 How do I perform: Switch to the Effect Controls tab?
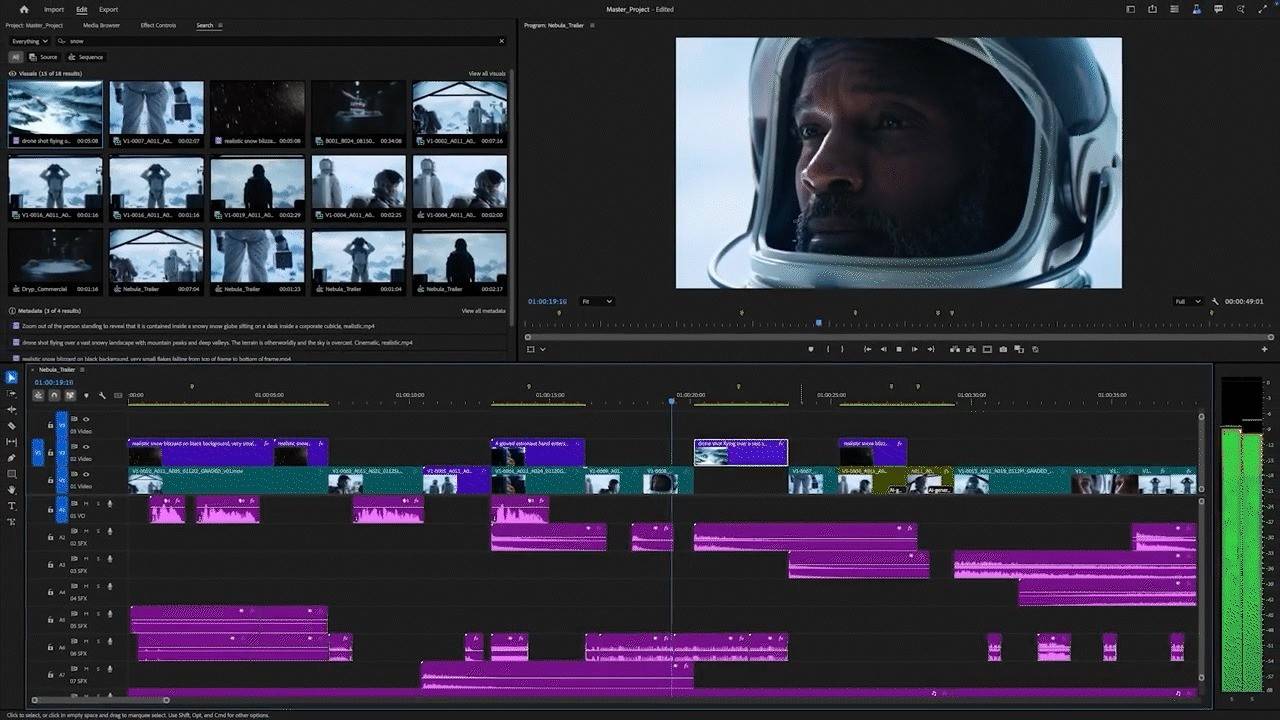(158, 25)
